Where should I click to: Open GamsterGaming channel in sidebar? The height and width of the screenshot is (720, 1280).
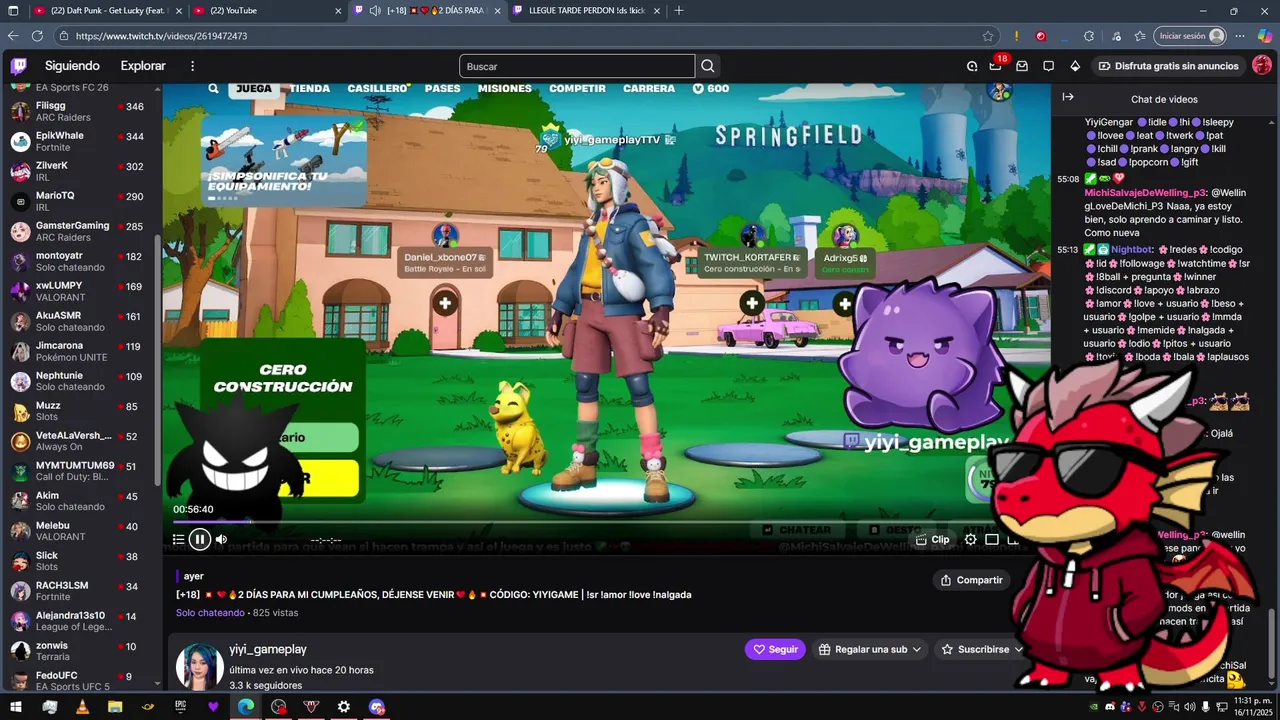click(x=80, y=231)
